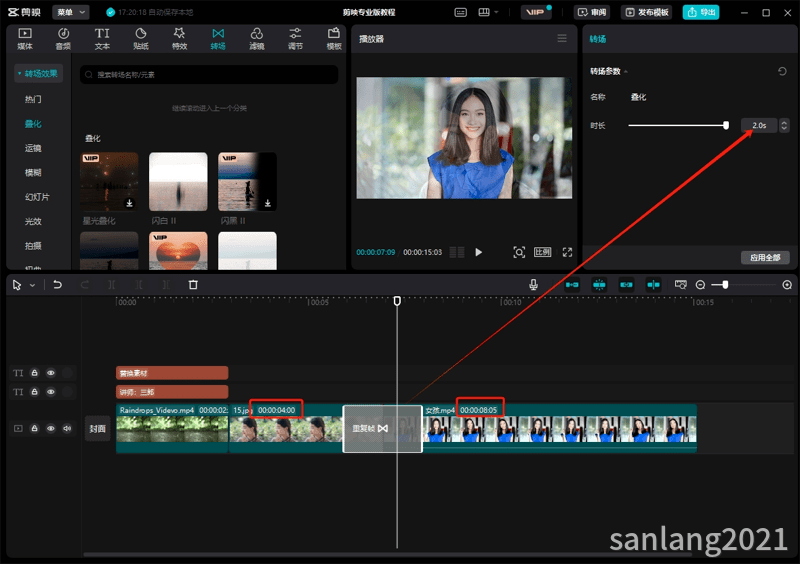Select the 热门 popular category

33,99
